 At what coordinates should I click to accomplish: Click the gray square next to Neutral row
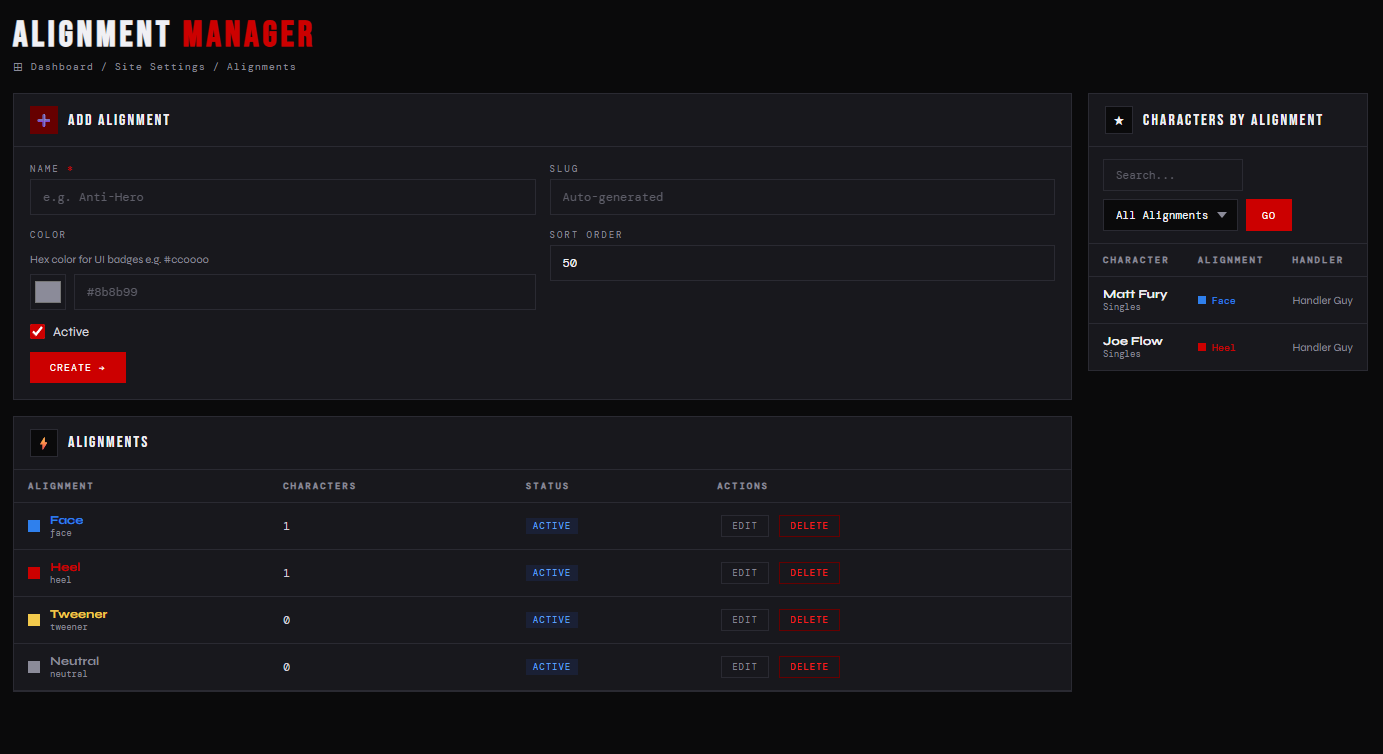coord(34,667)
